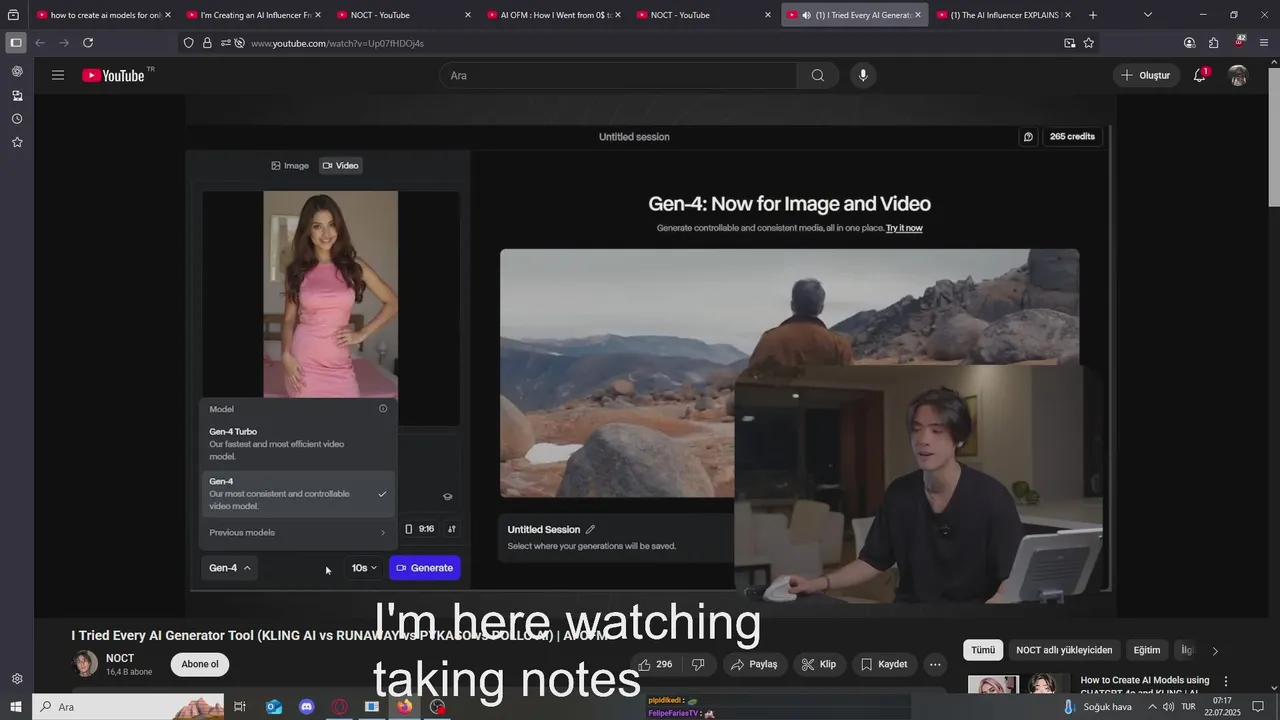This screenshot has height=720, width=1280.
Task: Open Task View on the taskbar
Action: (x=240, y=707)
